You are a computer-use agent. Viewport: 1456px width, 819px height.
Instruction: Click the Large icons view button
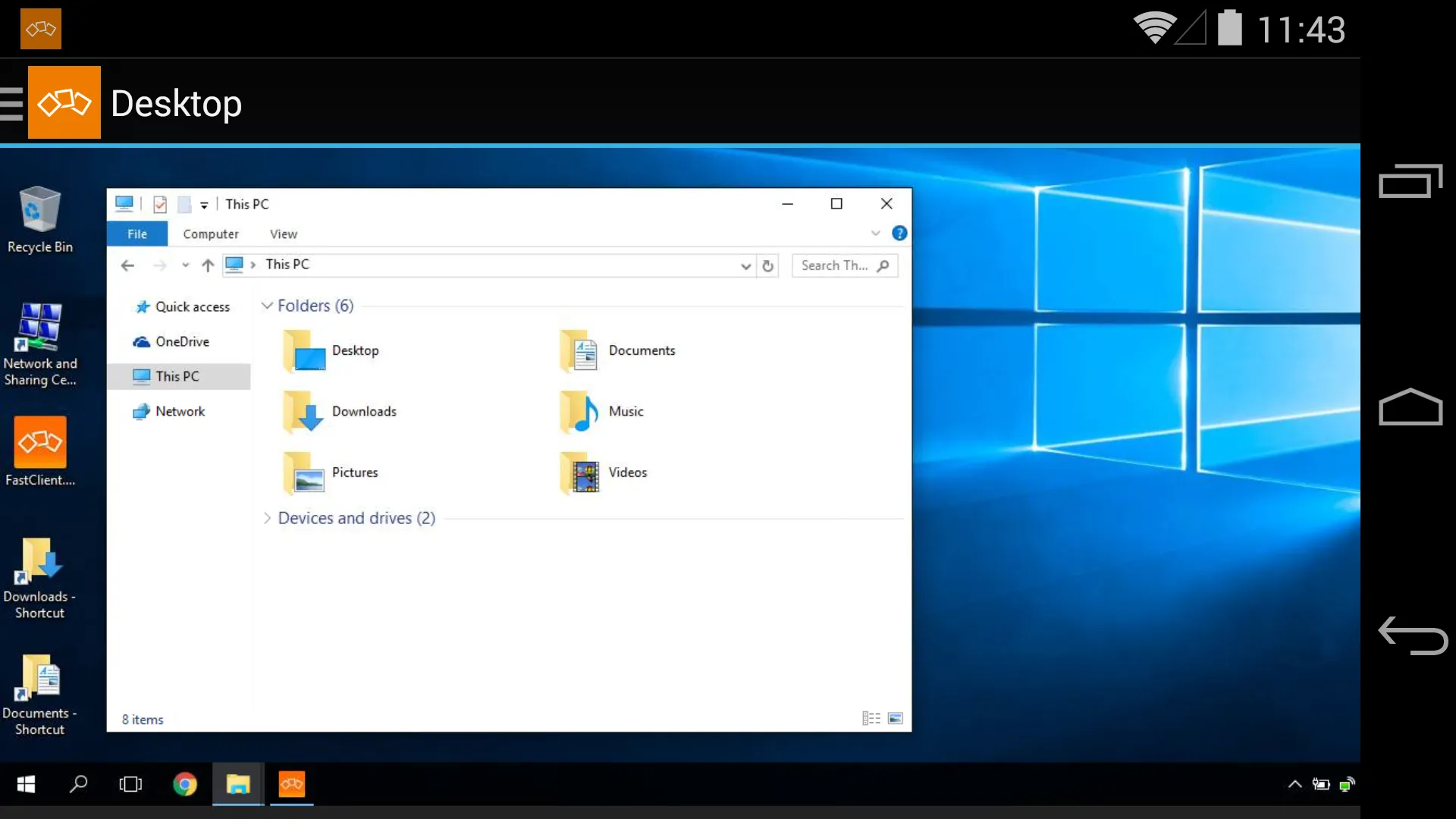coord(895,718)
